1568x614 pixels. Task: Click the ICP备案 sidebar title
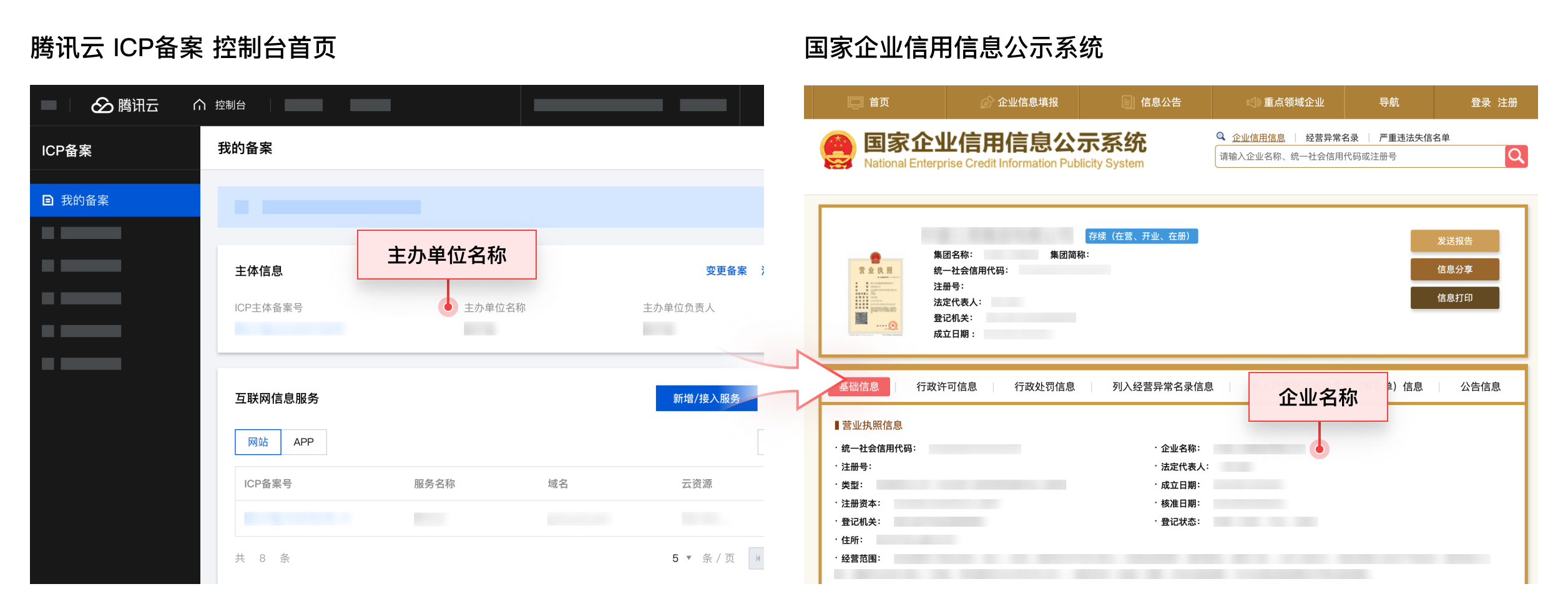pos(67,150)
